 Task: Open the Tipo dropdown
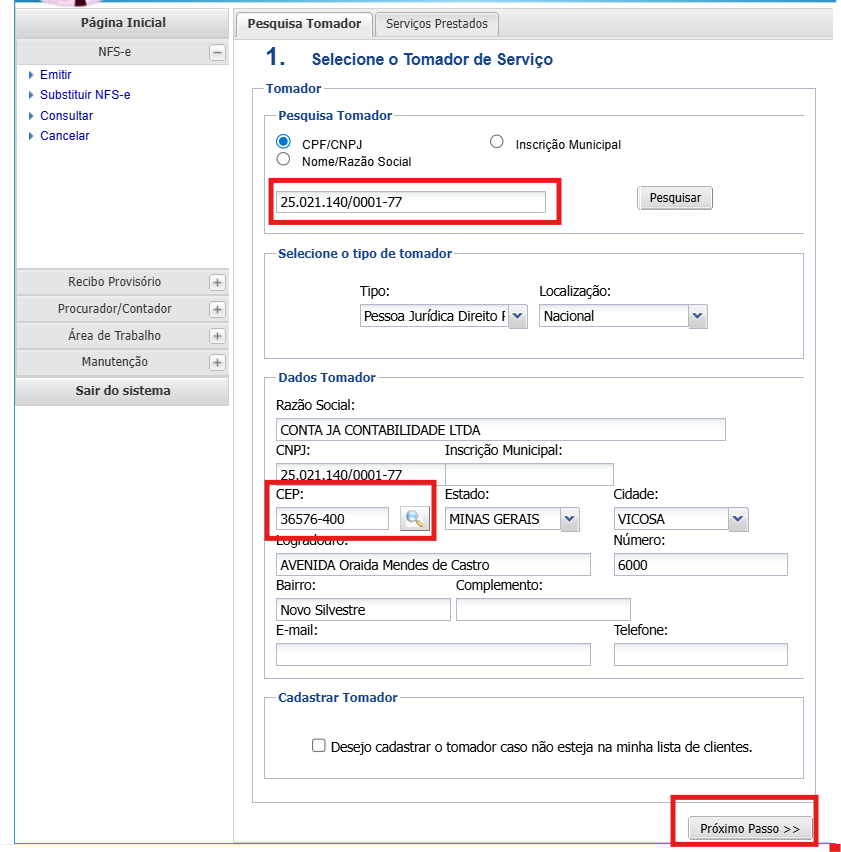(x=443, y=316)
